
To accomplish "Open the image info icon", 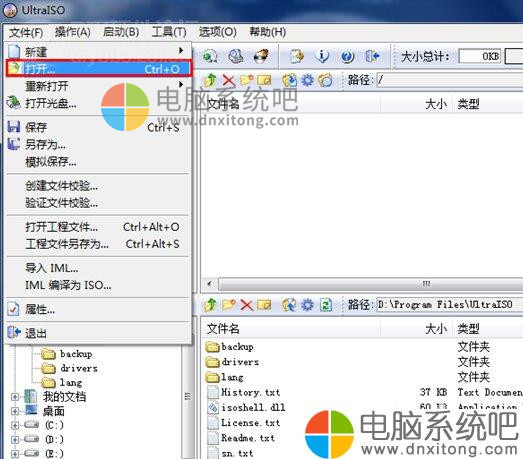I will [322, 56].
